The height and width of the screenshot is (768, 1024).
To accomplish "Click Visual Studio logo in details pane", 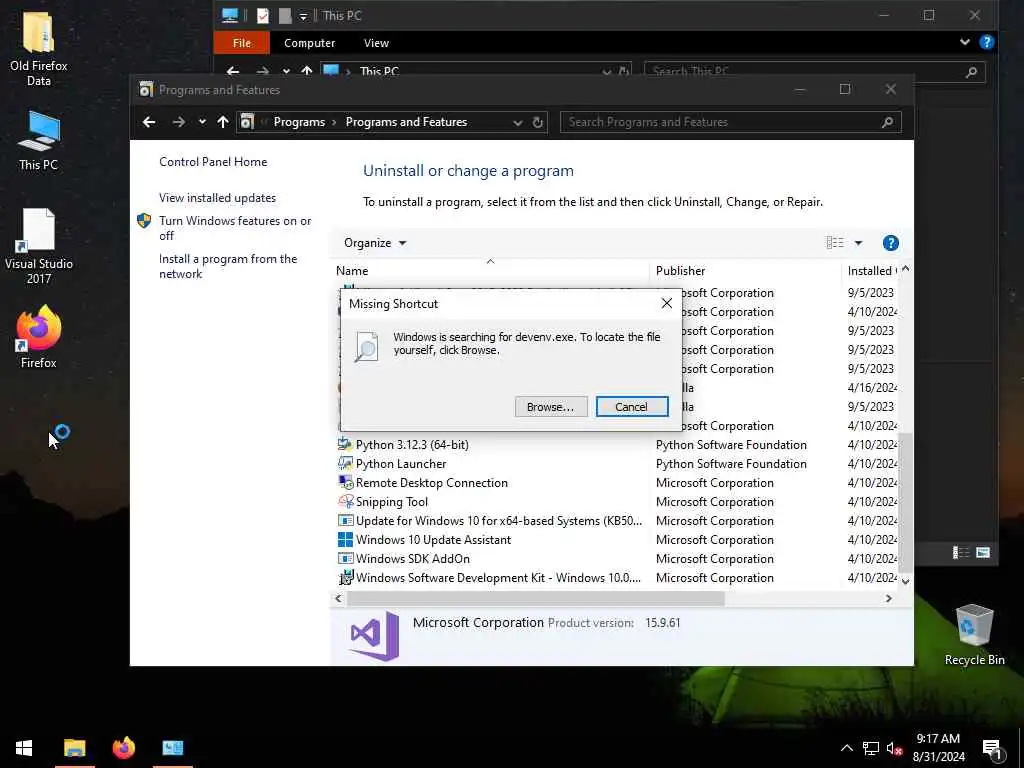I will click(374, 635).
